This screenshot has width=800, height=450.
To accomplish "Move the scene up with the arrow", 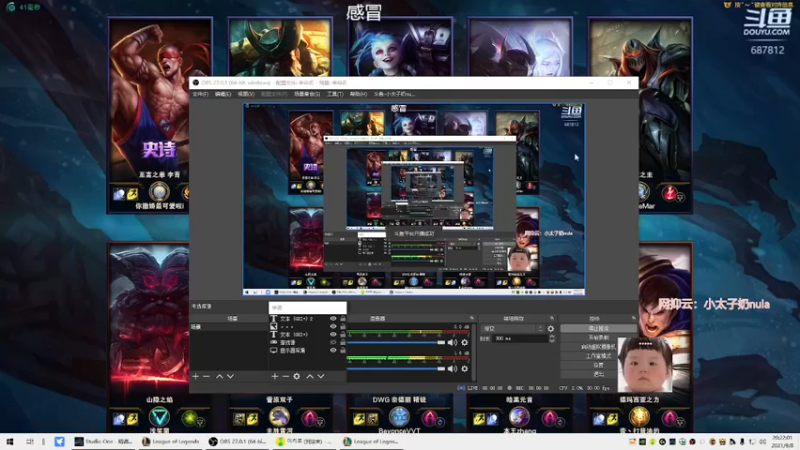I will tap(219, 376).
